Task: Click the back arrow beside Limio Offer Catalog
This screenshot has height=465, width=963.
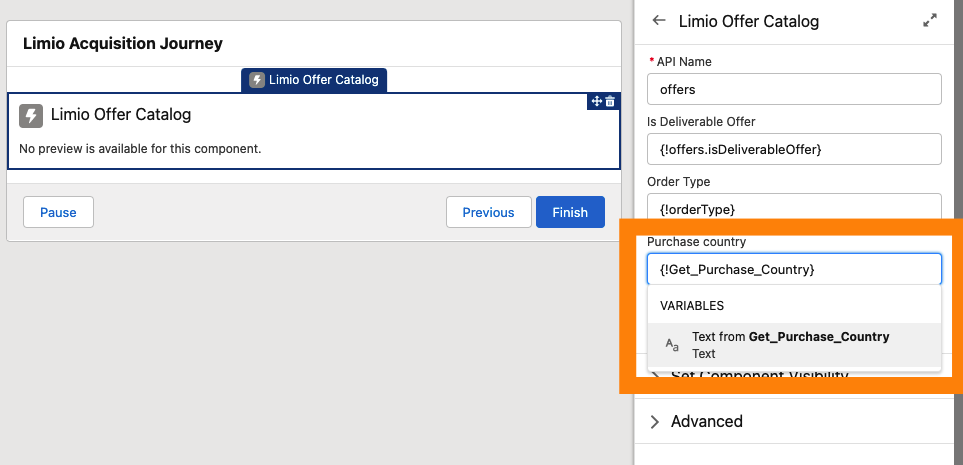Action: [x=659, y=20]
